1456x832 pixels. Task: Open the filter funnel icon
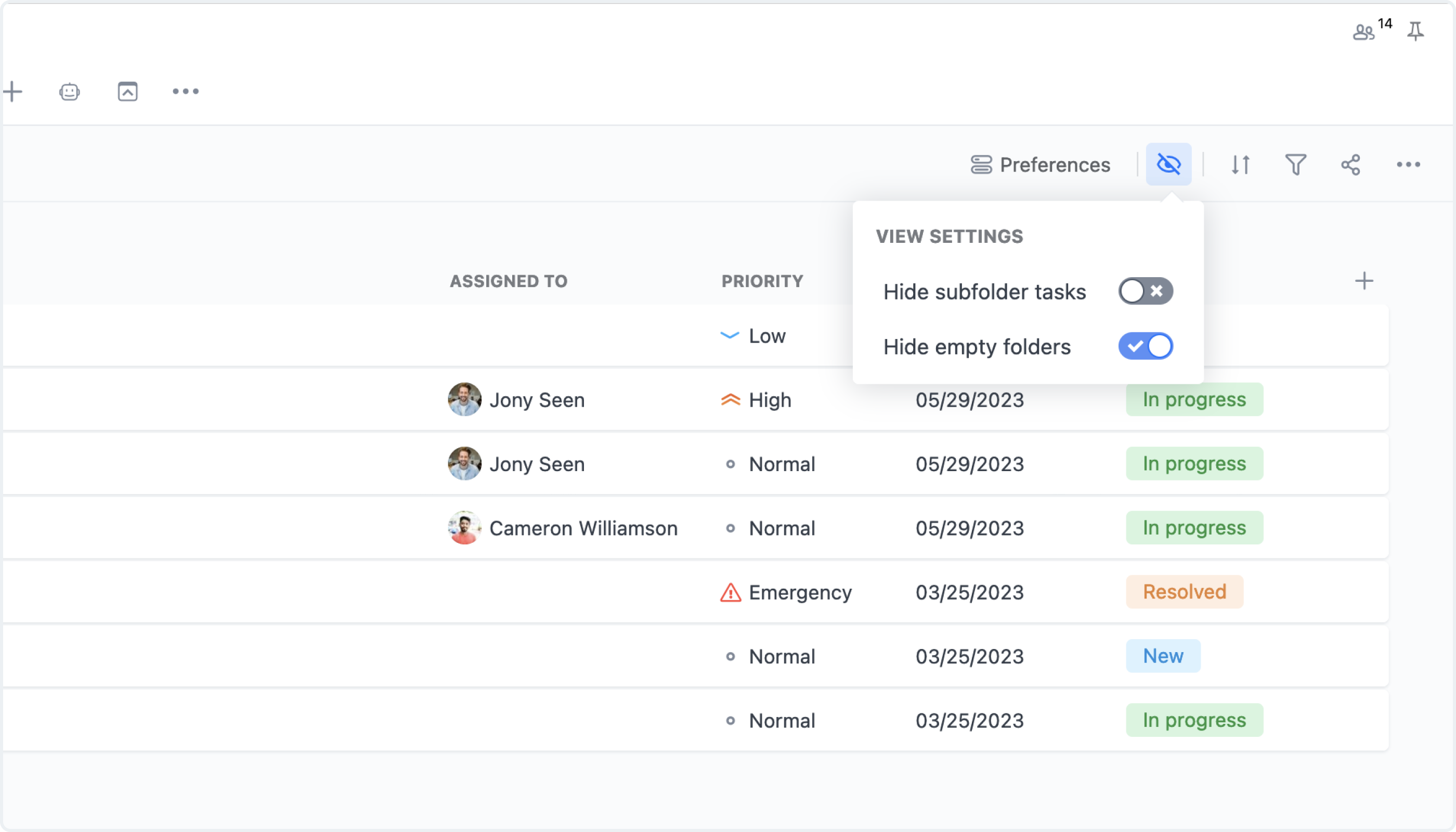[1295, 164]
